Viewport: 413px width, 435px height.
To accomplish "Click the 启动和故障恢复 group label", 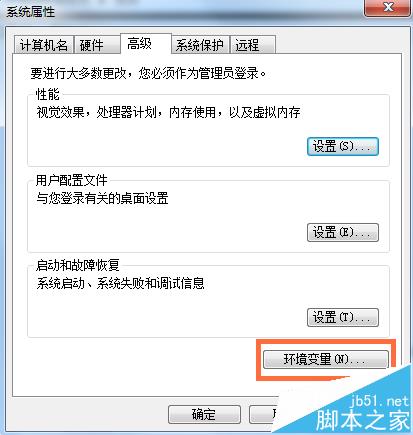I will (x=77, y=265).
